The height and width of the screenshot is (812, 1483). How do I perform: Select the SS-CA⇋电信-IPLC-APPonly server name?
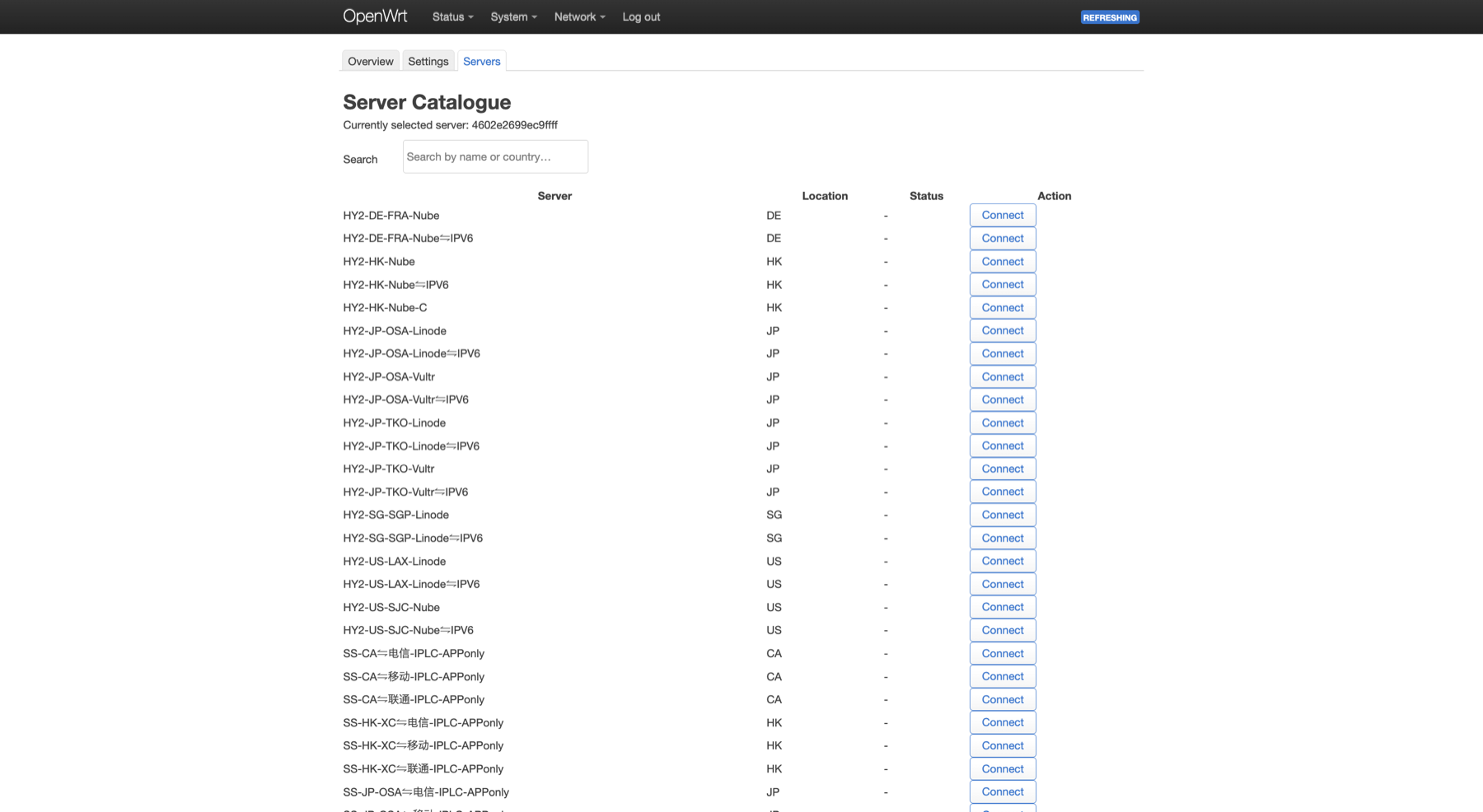click(414, 654)
